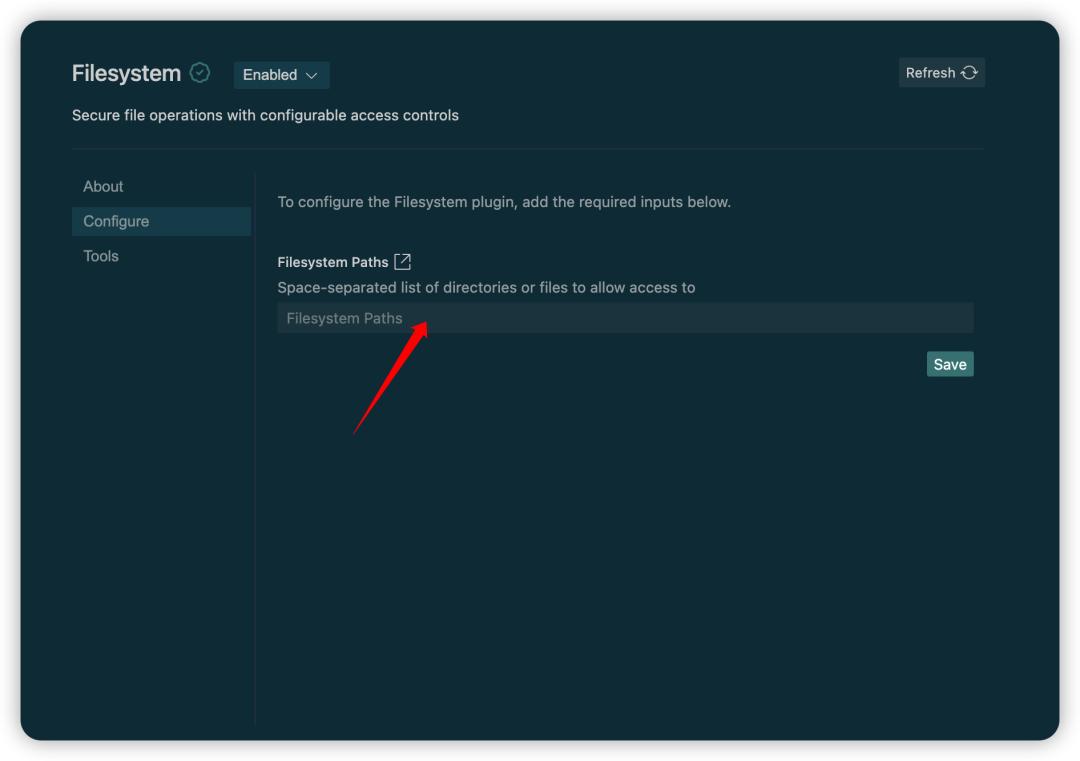Open the Tools tab

[x=101, y=256]
